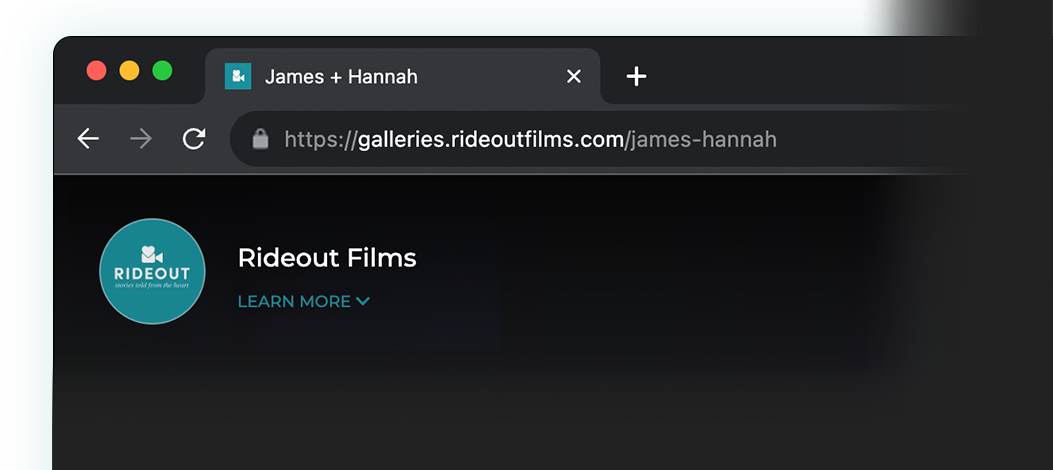Click the padlock security icon

pos(260,140)
